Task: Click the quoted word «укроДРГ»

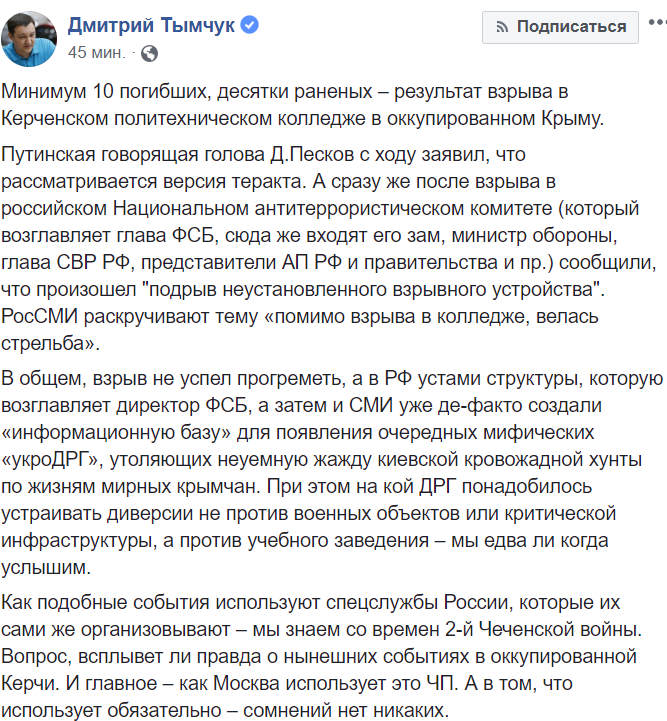Action: click(x=52, y=460)
